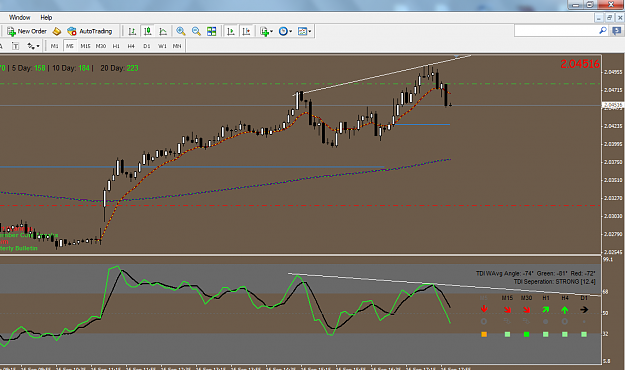
Task: Click the red arrow under TDI panel M15
Action: 507,309
